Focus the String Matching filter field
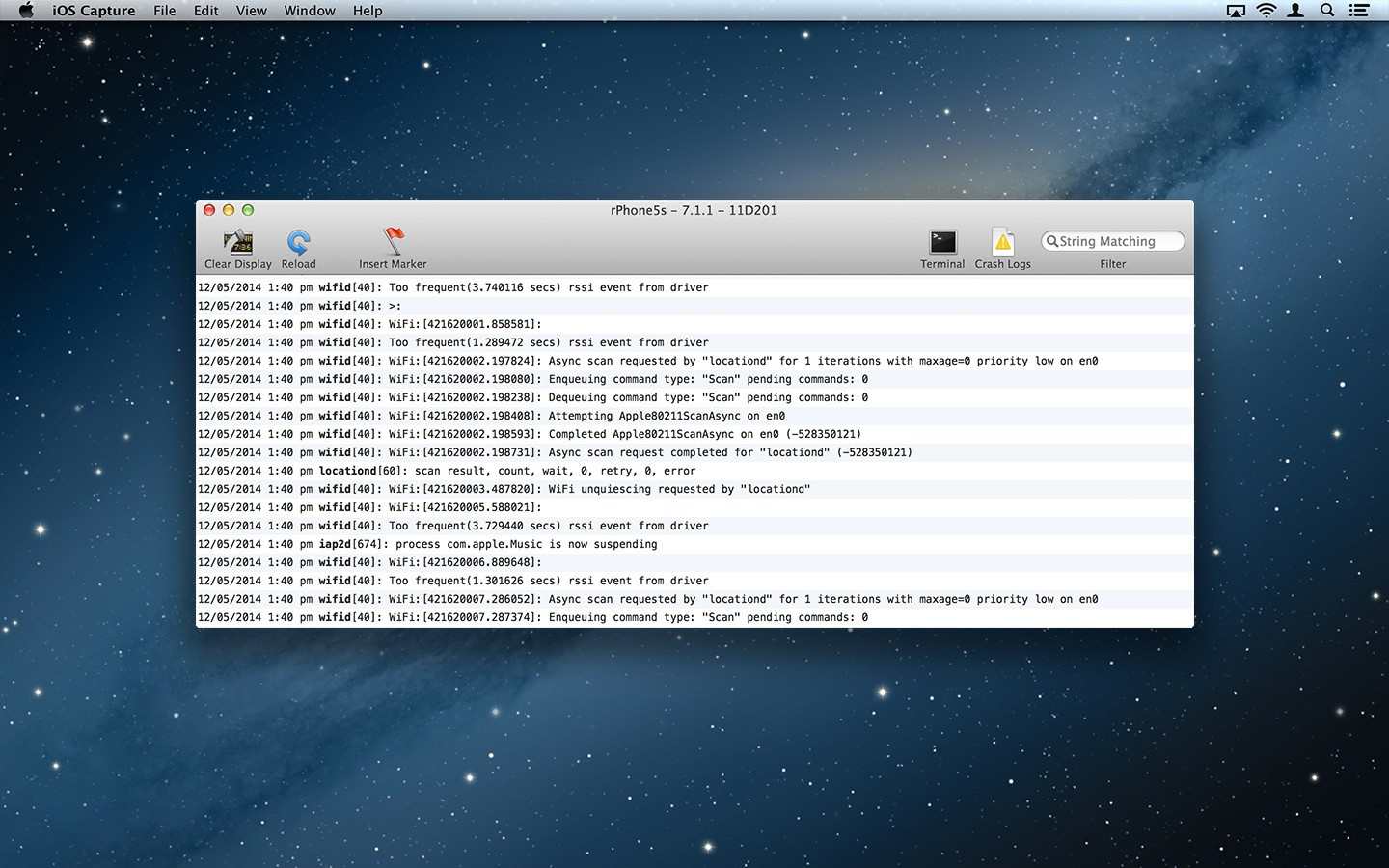The height and width of the screenshot is (868, 1389). pos(1112,241)
